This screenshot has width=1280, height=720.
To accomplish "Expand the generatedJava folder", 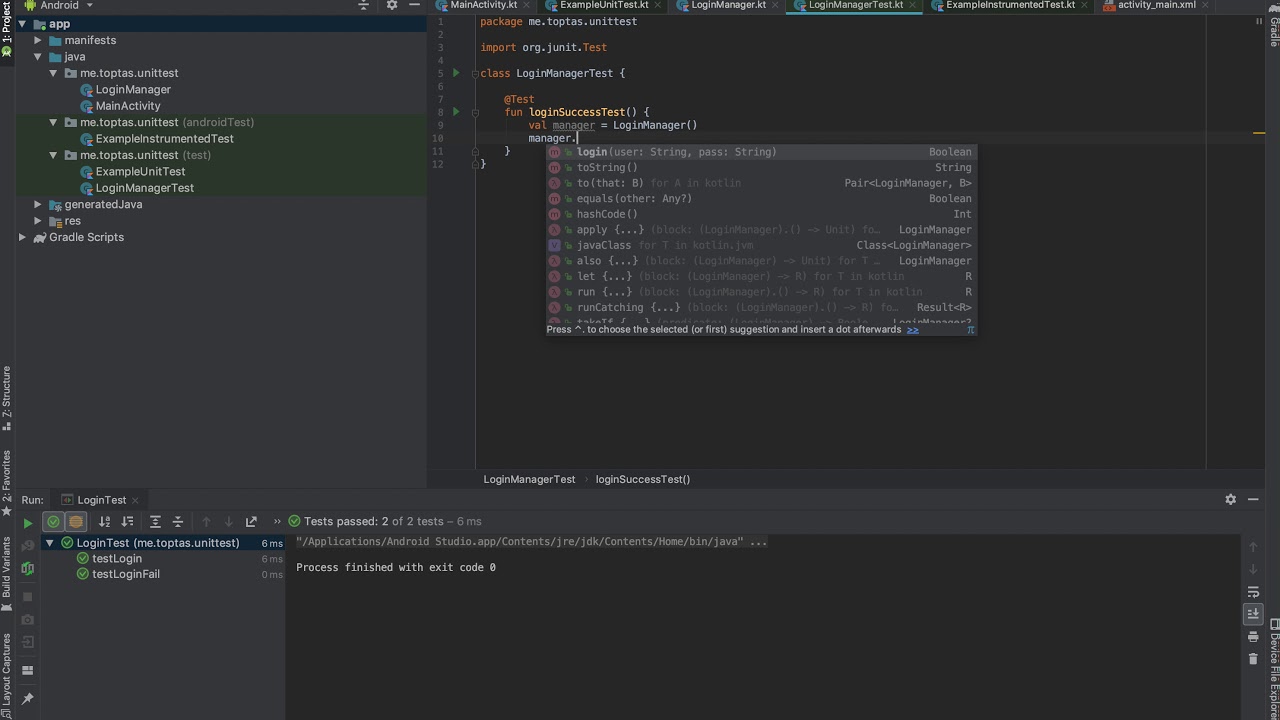I will 38,204.
